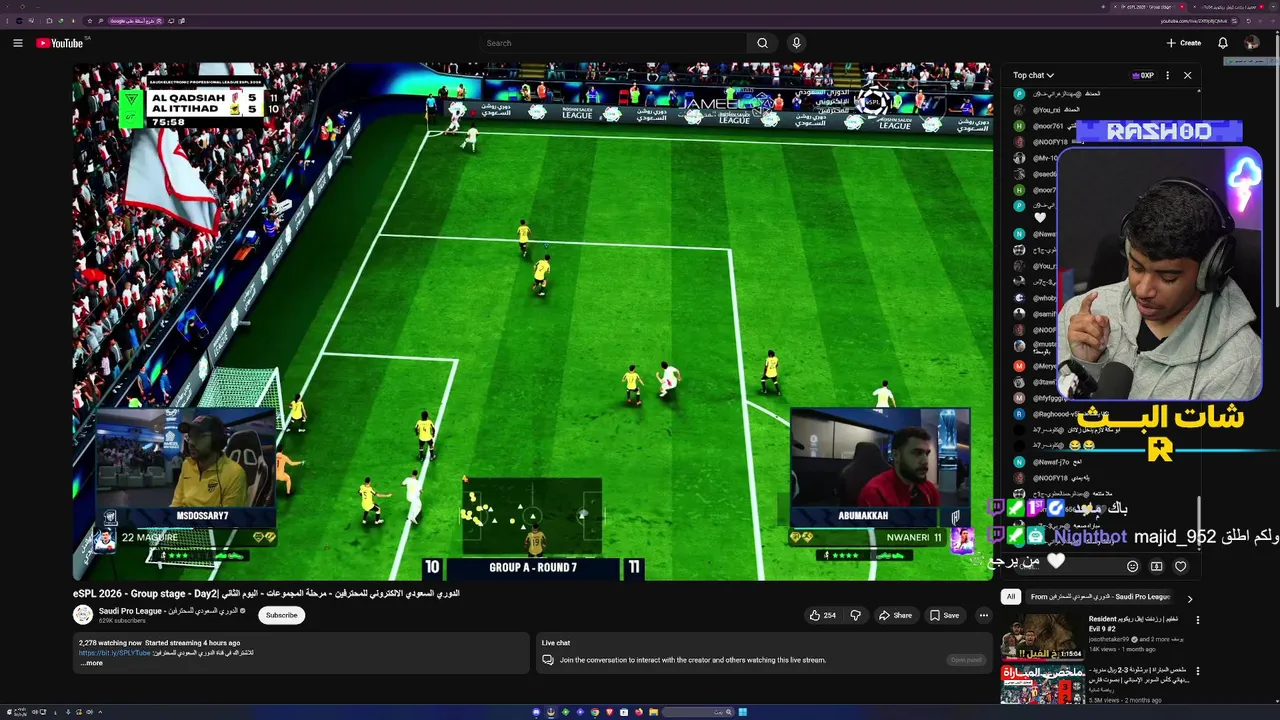This screenshot has height=720, width=1280.
Task: Follow the bit.ly/SPLYTube description link
Action: click(115, 653)
